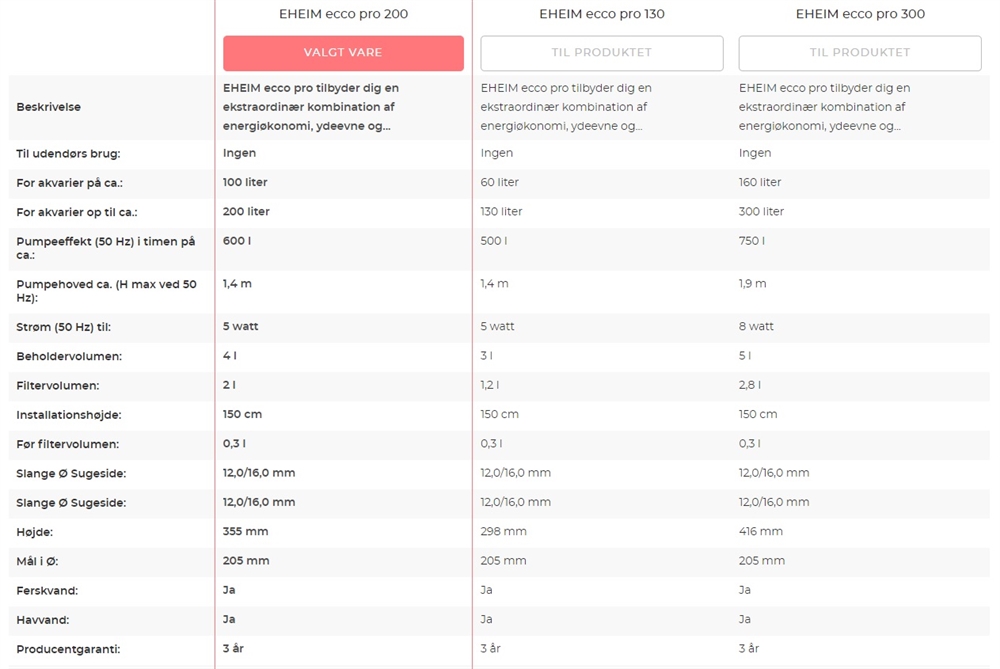Click the 416 mm height value
Image resolution: width=1000 pixels, height=669 pixels.
(760, 531)
